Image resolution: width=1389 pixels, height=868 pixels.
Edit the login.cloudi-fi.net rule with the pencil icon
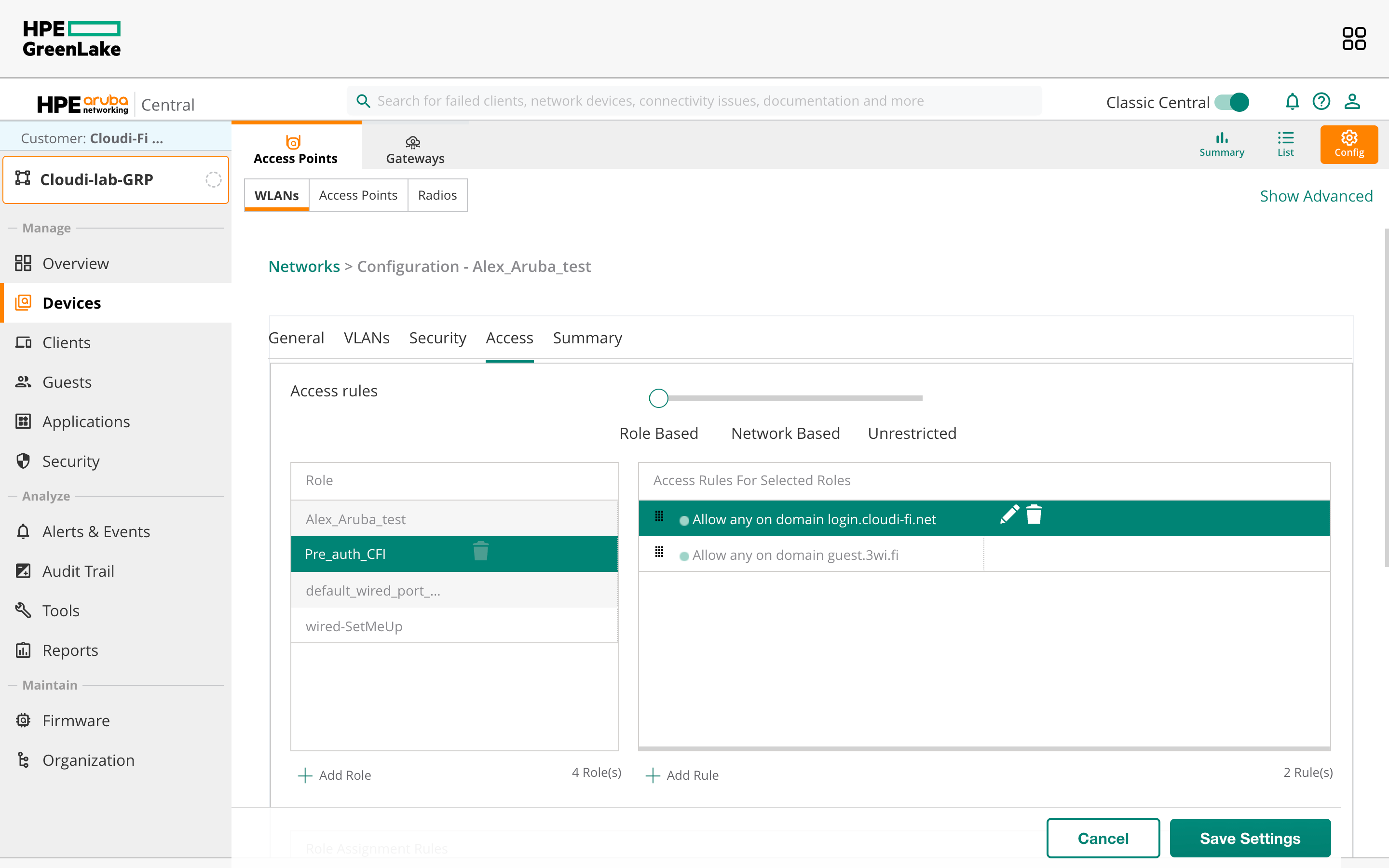click(1009, 515)
